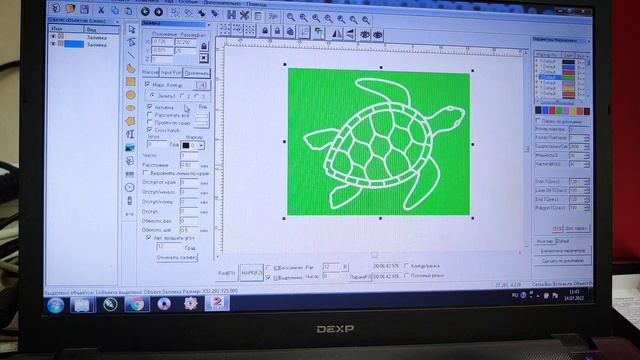Switch to the 'Массив' tab button

pyautogui.click(x=150, y=72)
